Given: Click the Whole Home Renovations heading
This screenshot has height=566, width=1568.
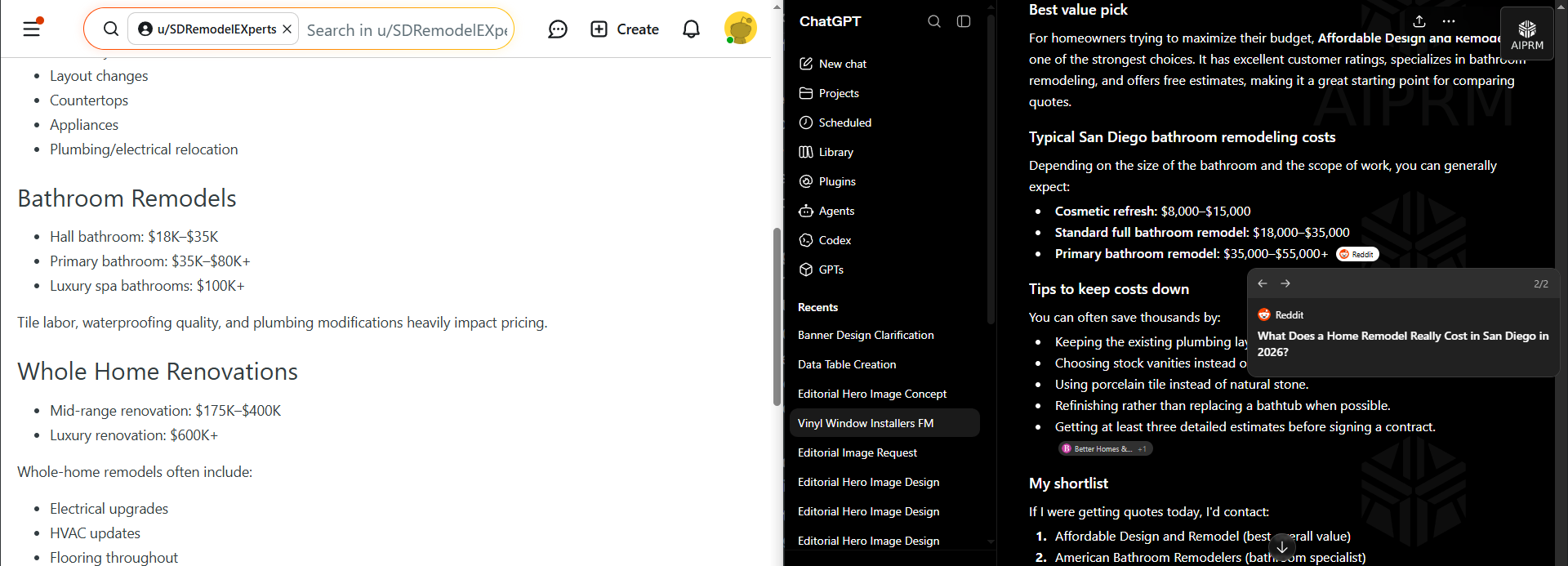Looking at the screenshot, I should [x=158, y=372].
